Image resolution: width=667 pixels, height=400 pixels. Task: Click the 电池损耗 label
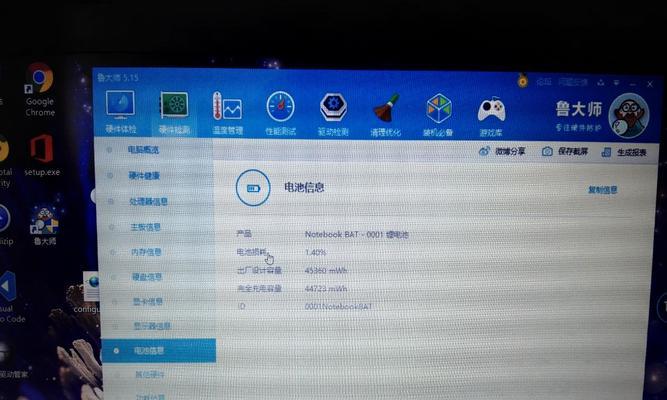[x=251, y=252]
